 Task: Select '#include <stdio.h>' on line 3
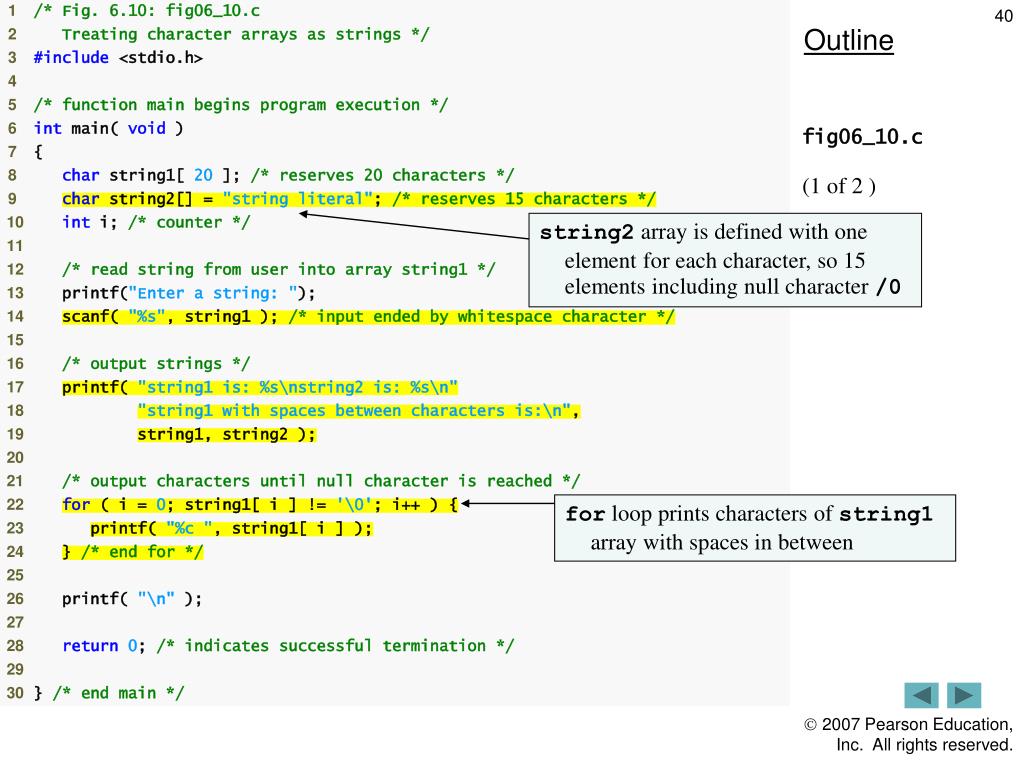(x=118, y=57)
